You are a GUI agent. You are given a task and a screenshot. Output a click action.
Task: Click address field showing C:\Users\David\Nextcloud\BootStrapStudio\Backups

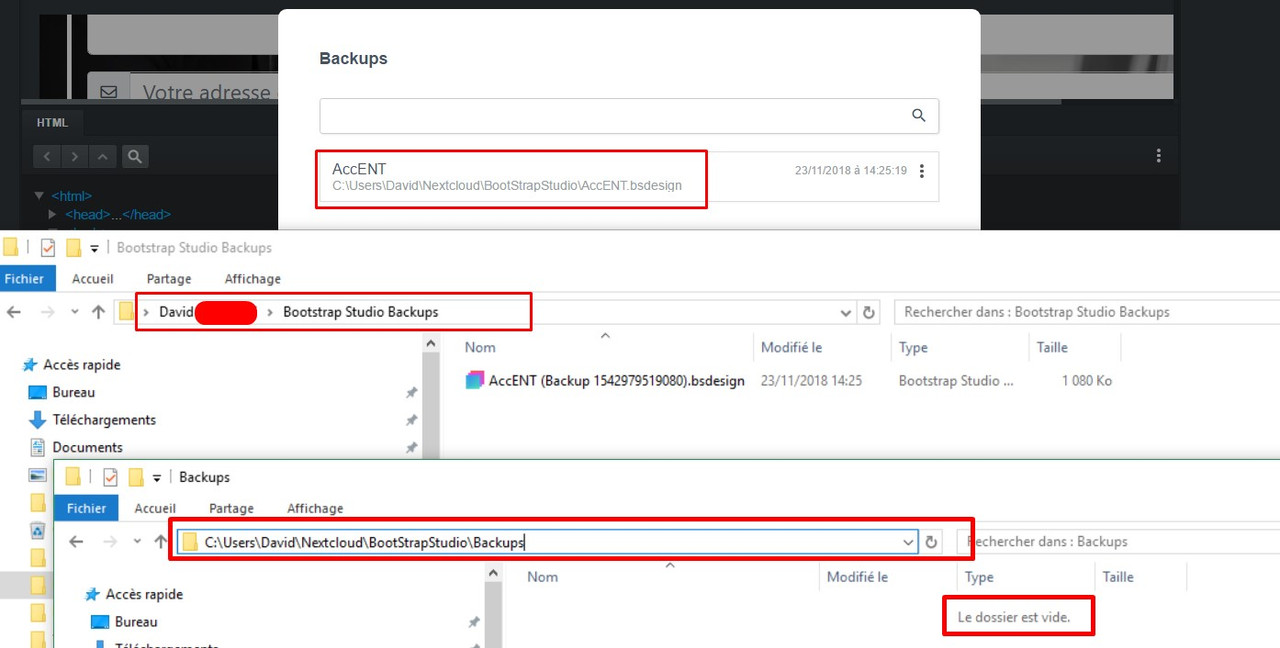[547, 542]
